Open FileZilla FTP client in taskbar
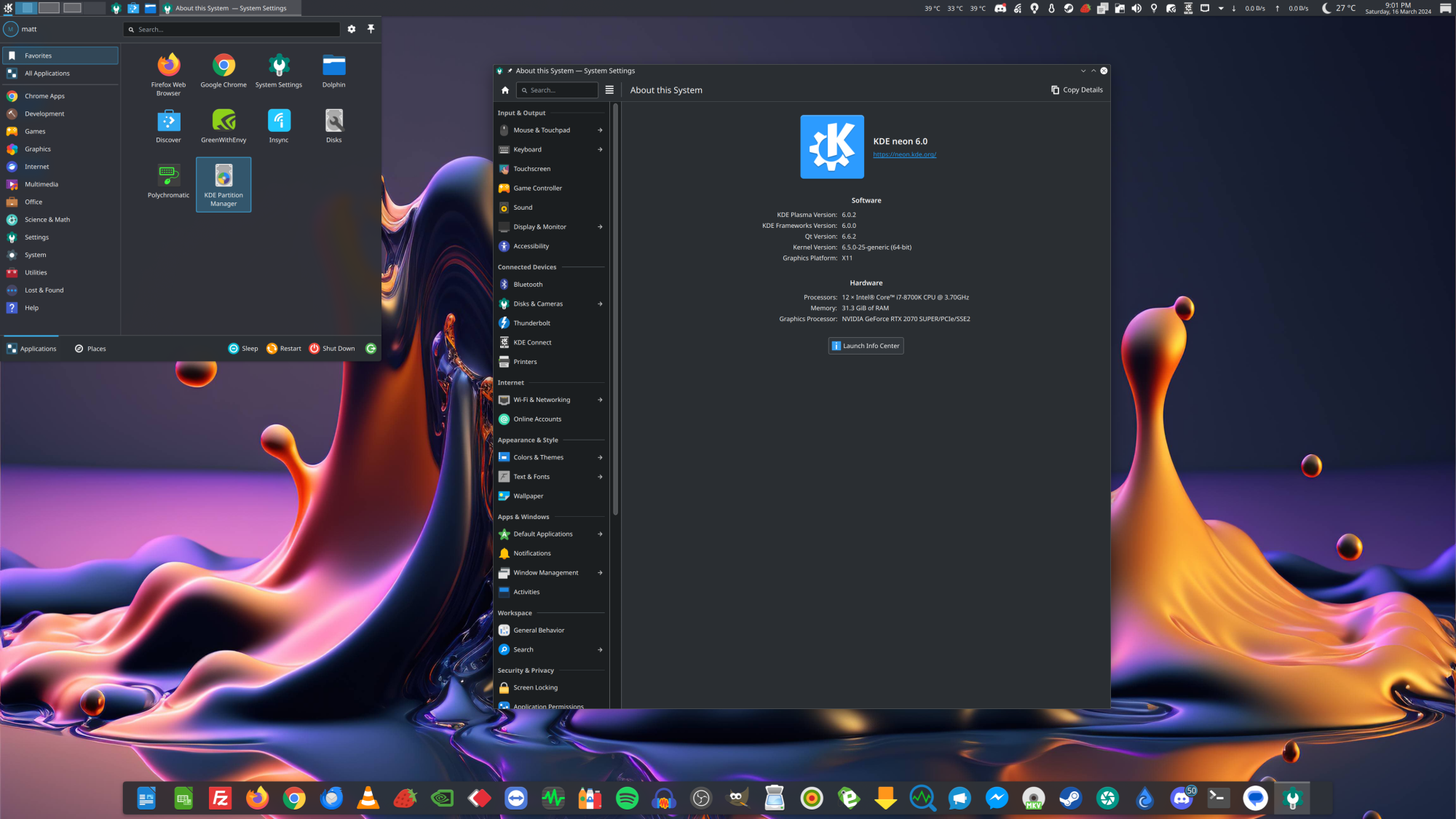 coord(220,798)
